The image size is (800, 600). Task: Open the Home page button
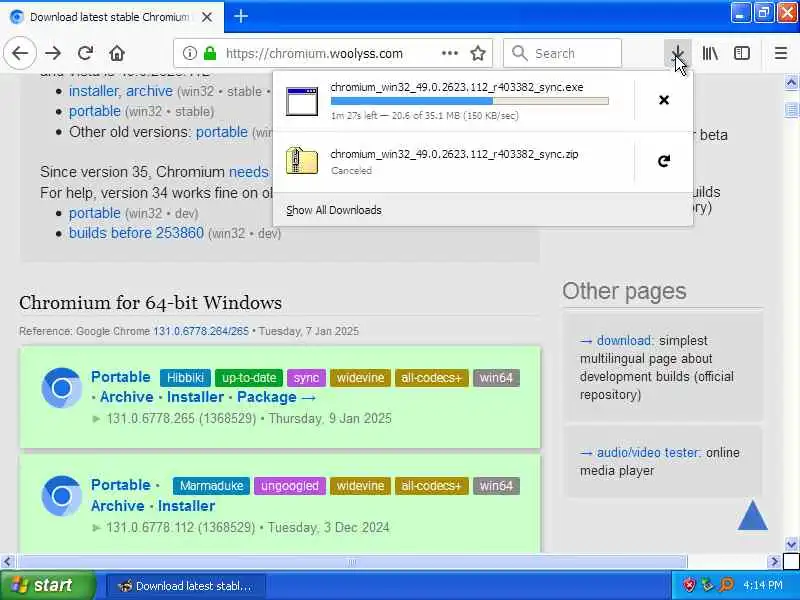[117, 53]
